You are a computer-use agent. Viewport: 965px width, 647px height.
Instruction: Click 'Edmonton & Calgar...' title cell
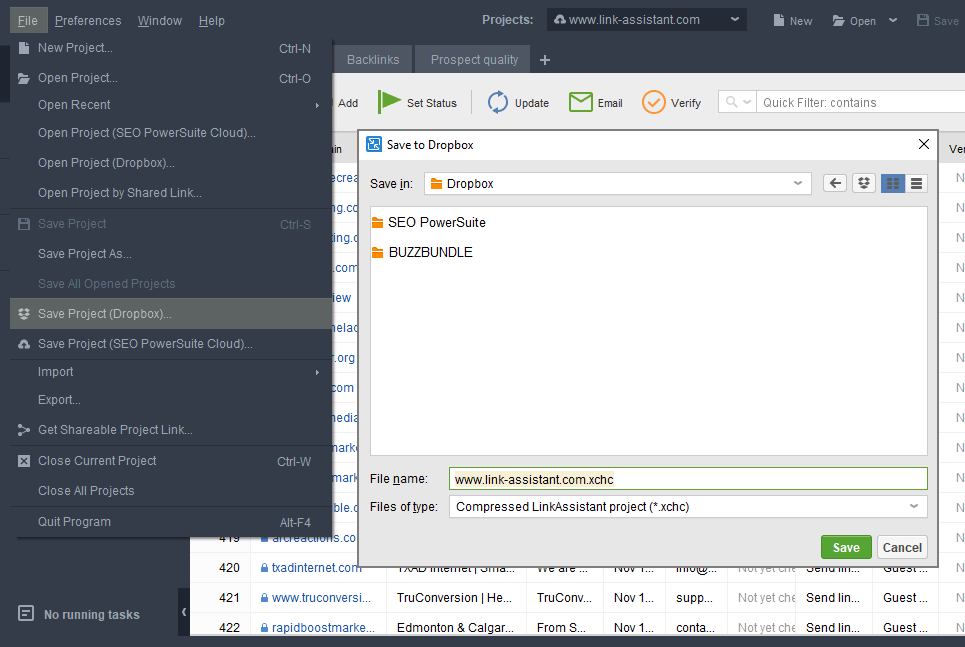click(455, 627)
